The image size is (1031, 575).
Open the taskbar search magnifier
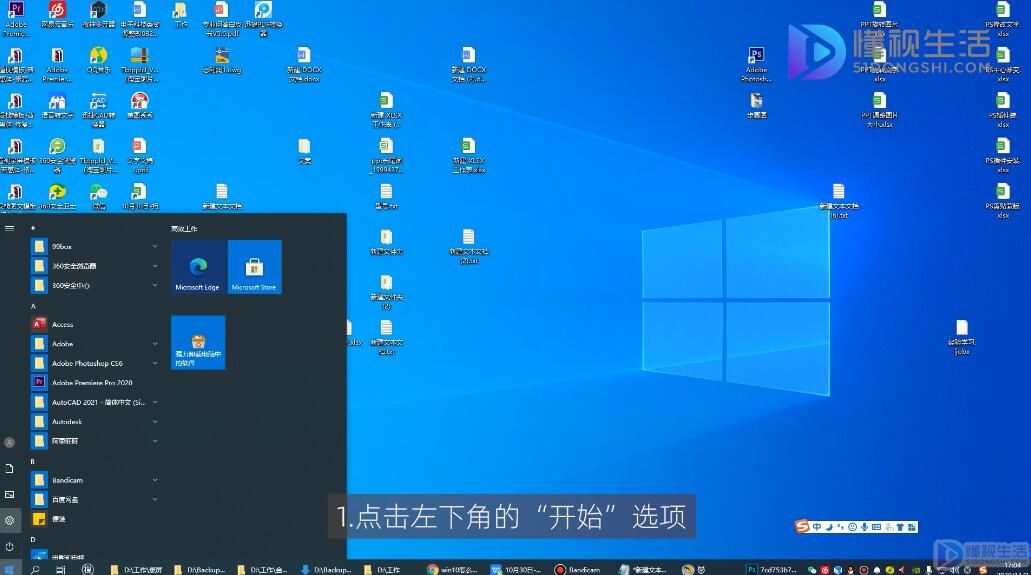(x=35, y=569)
